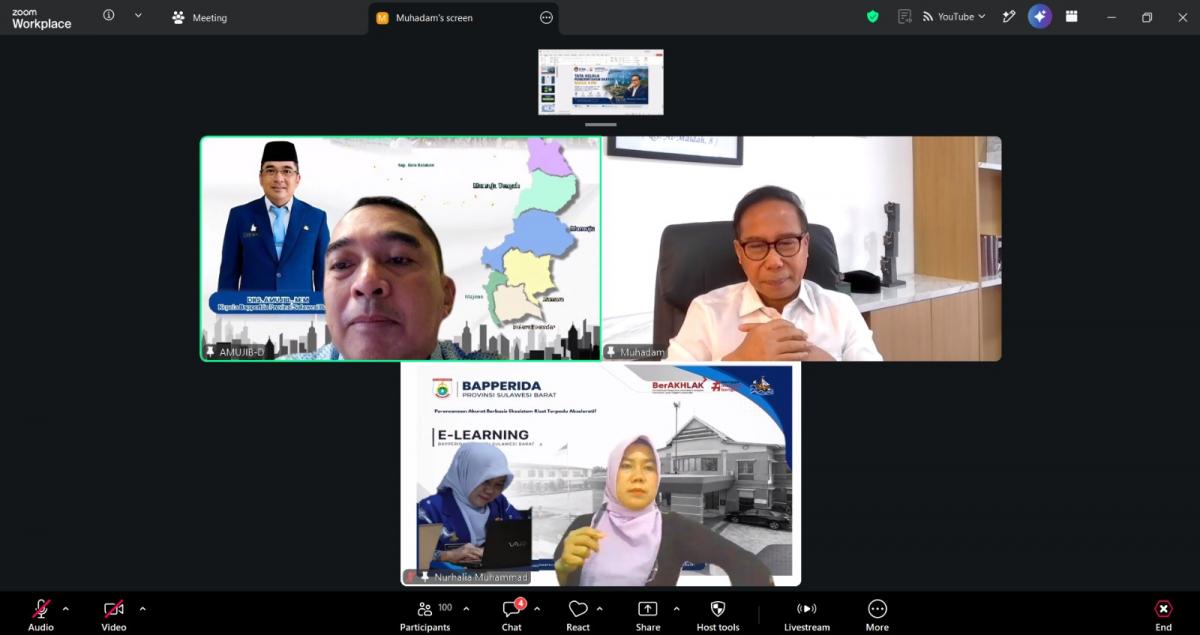Click the pin icon before Nurhalia Muhammad's name
Viewport: 1200px width, 635px height.
(x=425, y=578)
